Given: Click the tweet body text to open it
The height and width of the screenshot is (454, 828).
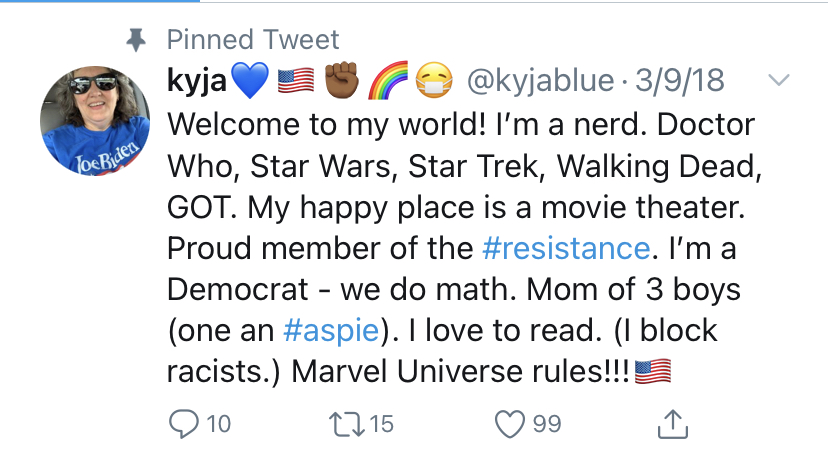Looking at the screenshot, I should pos(465,248).
